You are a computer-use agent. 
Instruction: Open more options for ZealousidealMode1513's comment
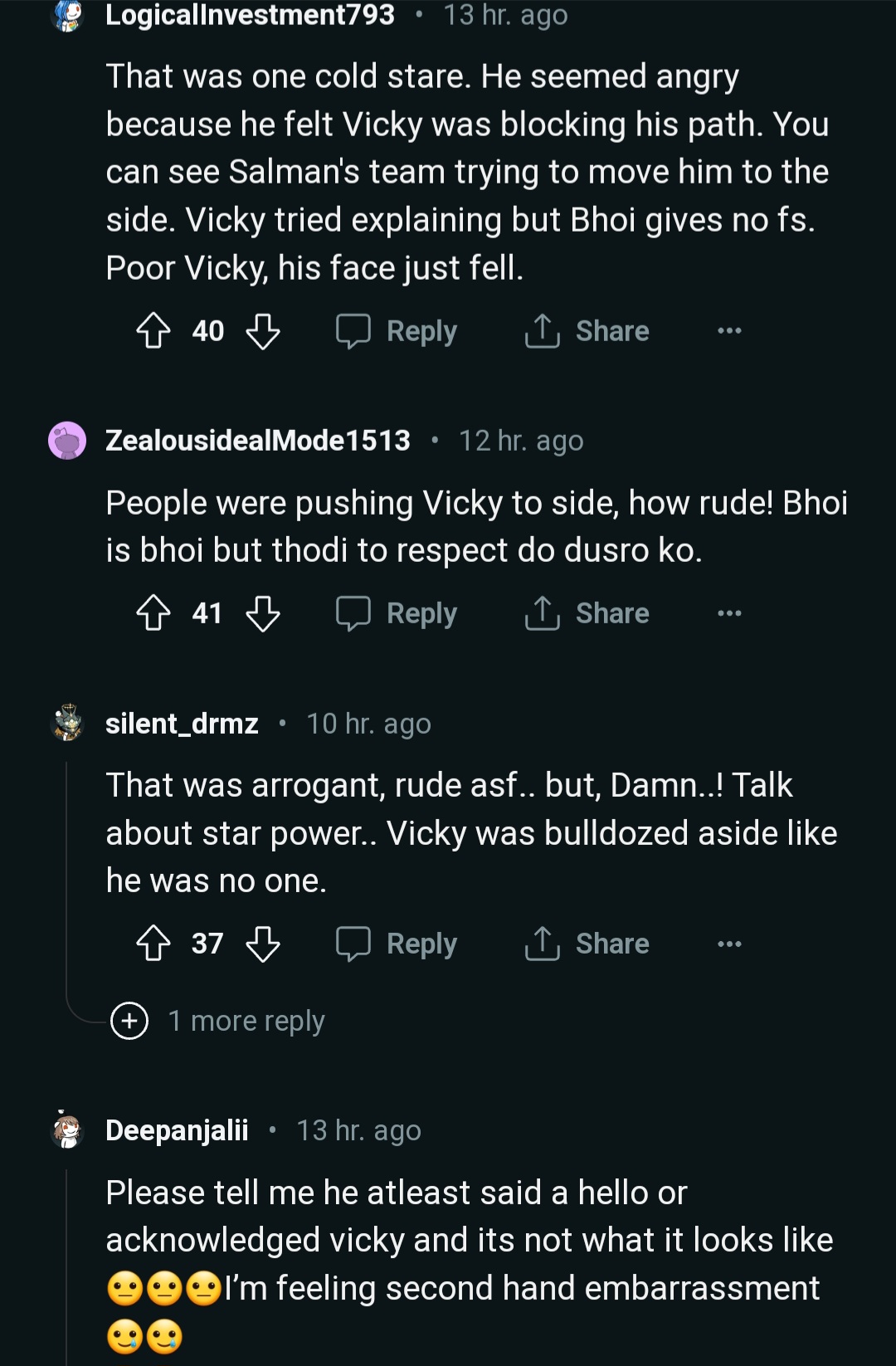[x=729, y=613]
